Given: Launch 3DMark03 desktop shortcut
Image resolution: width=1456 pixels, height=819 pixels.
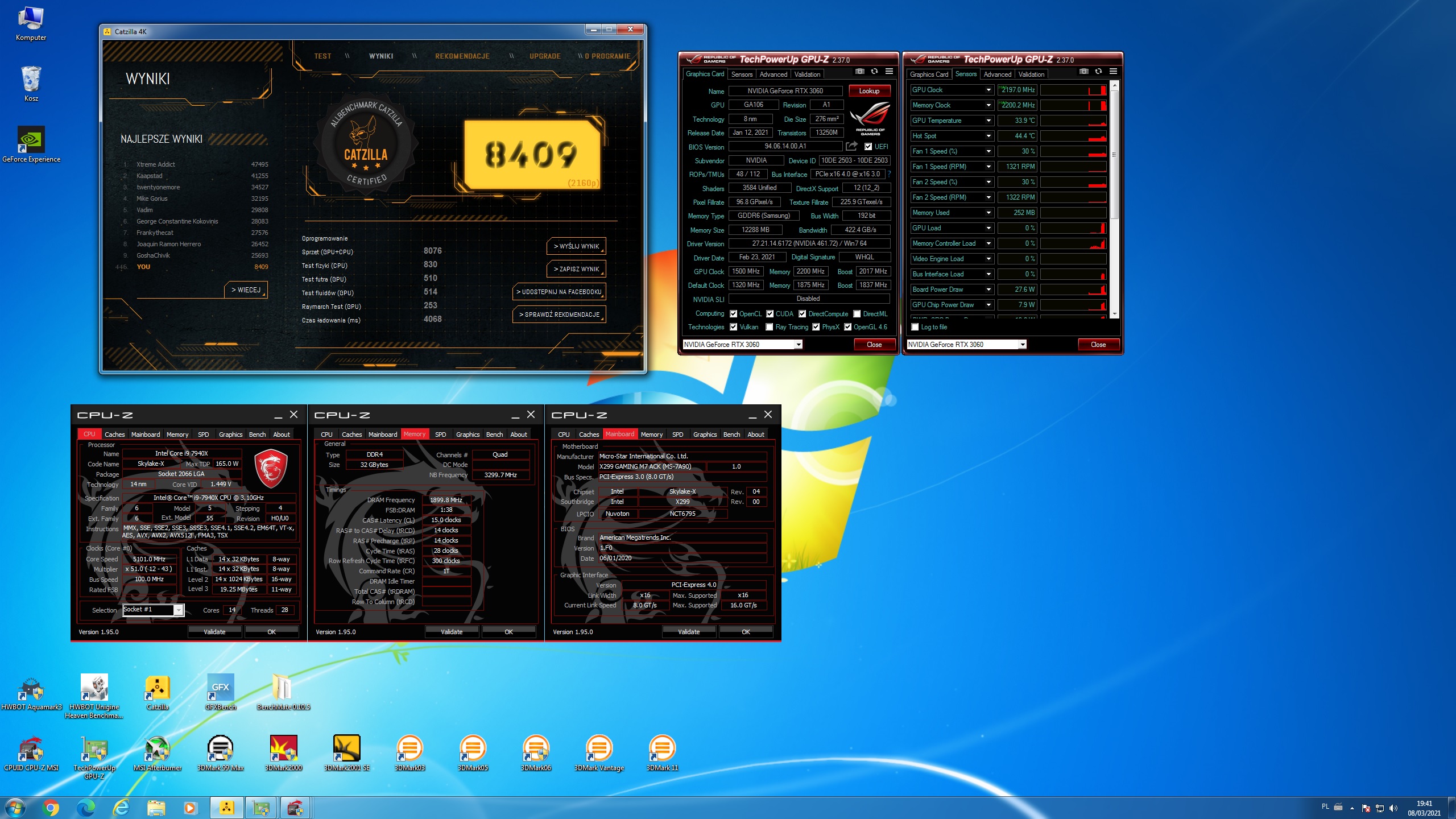Looking at the screenshot, I should pos(409,754).
